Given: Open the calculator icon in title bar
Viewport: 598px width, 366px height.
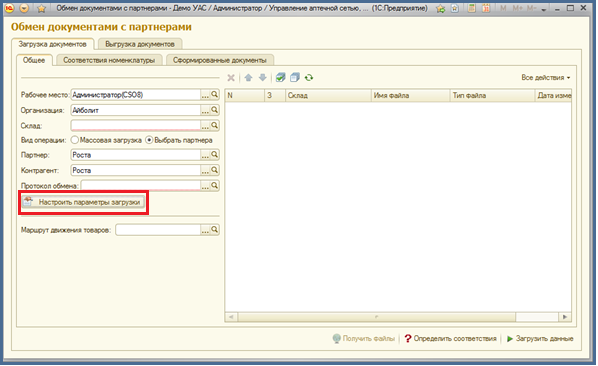Looking at the screenshot, I should (472, 8).
